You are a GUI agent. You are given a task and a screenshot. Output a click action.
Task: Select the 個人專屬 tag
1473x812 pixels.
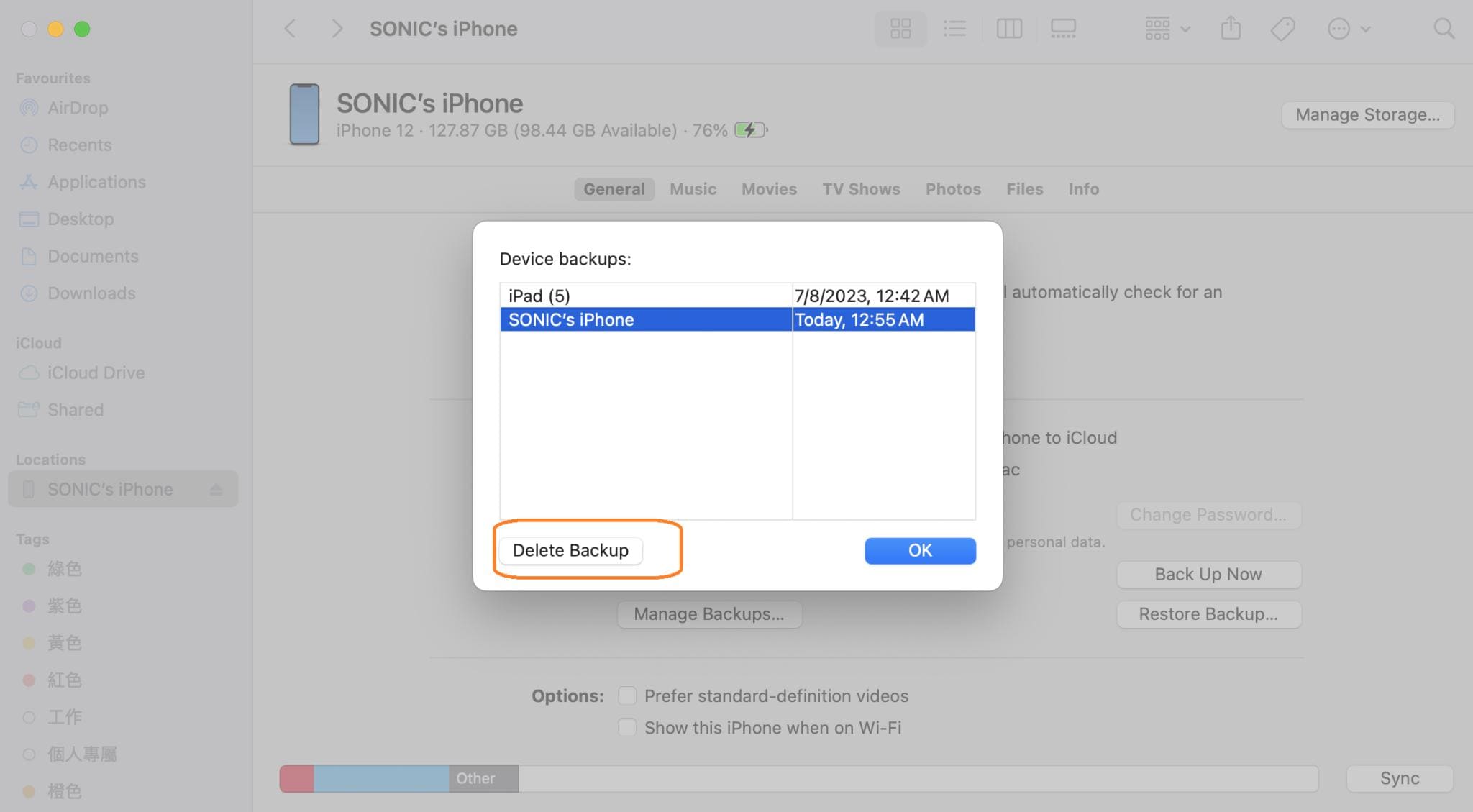(81, 754)
